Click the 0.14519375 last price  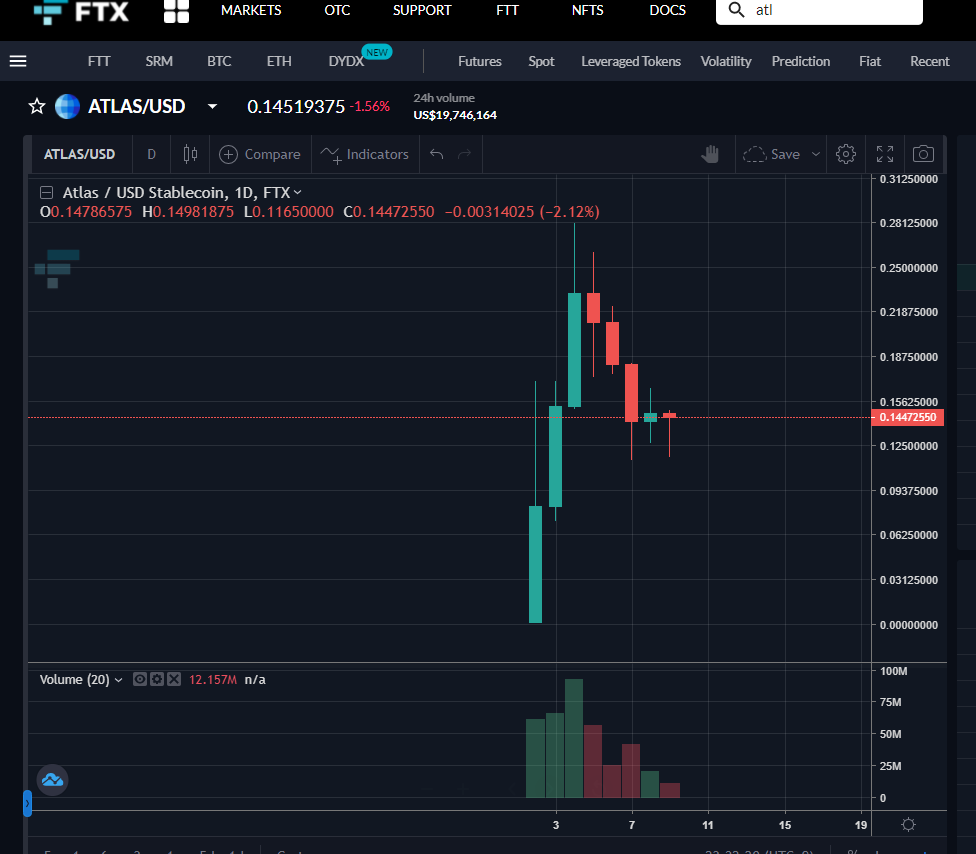[296, 106]
